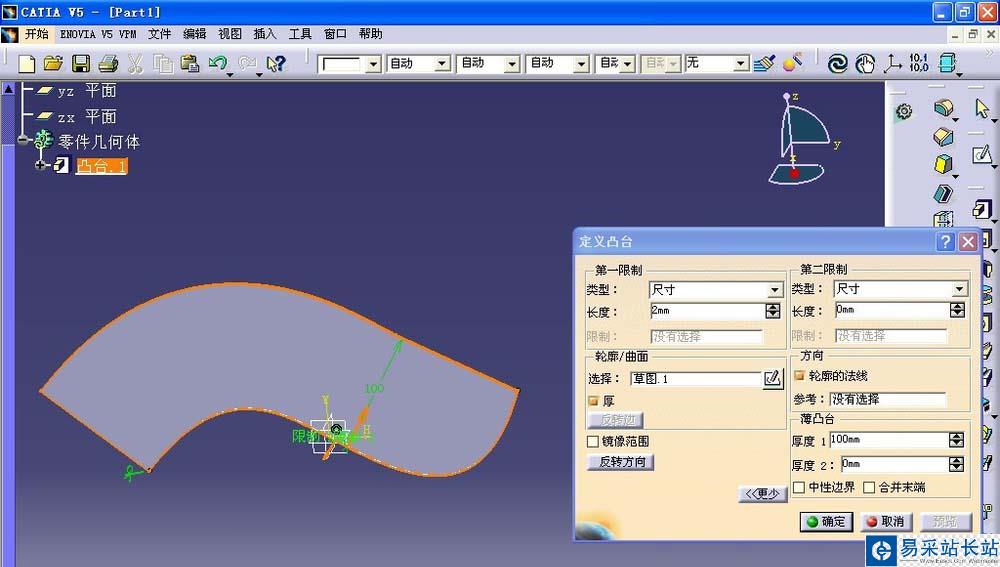Click the 参考 没有选择 field

(888, 399)
